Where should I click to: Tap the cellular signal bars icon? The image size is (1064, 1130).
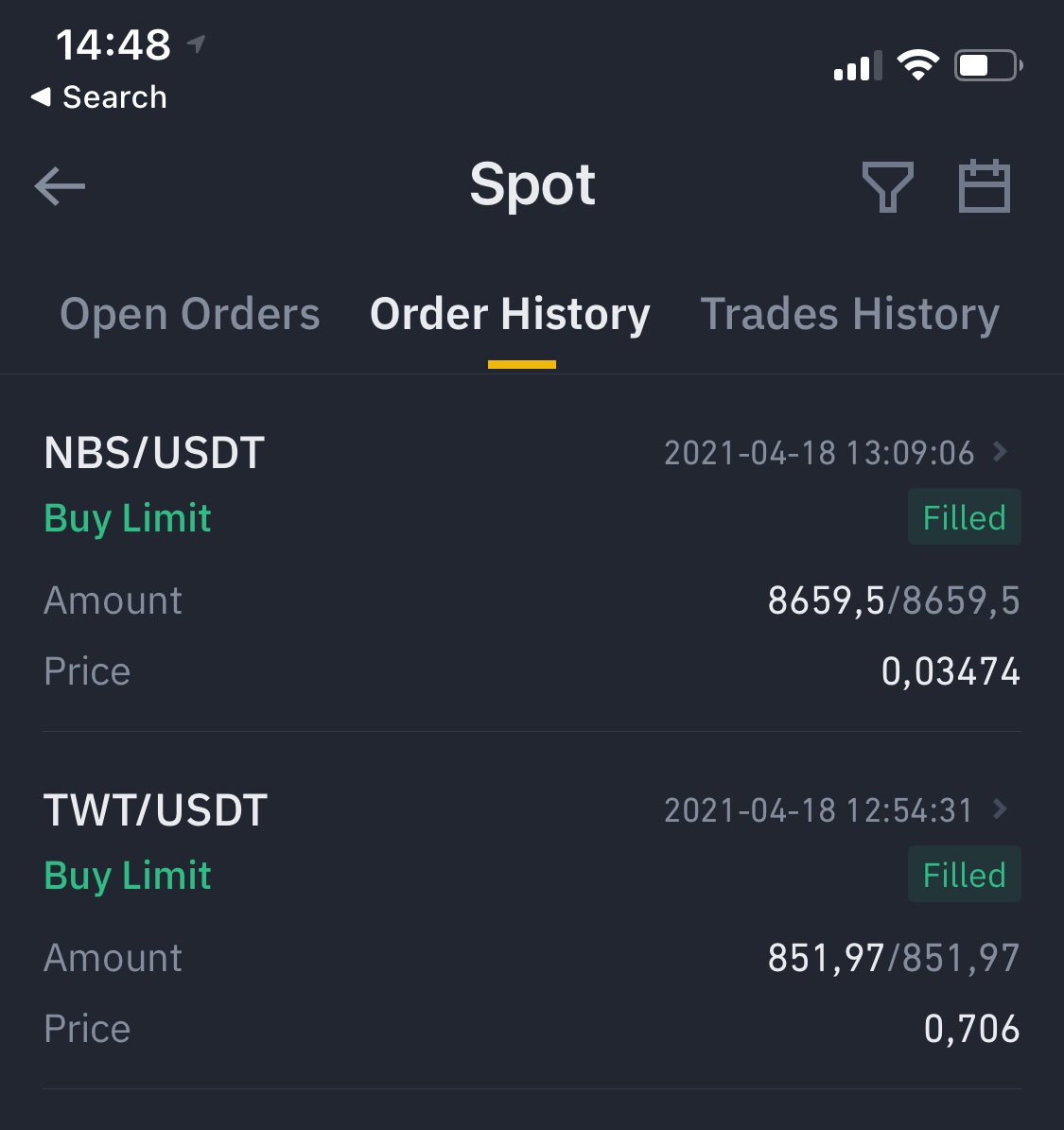click(x=858, y=65)
